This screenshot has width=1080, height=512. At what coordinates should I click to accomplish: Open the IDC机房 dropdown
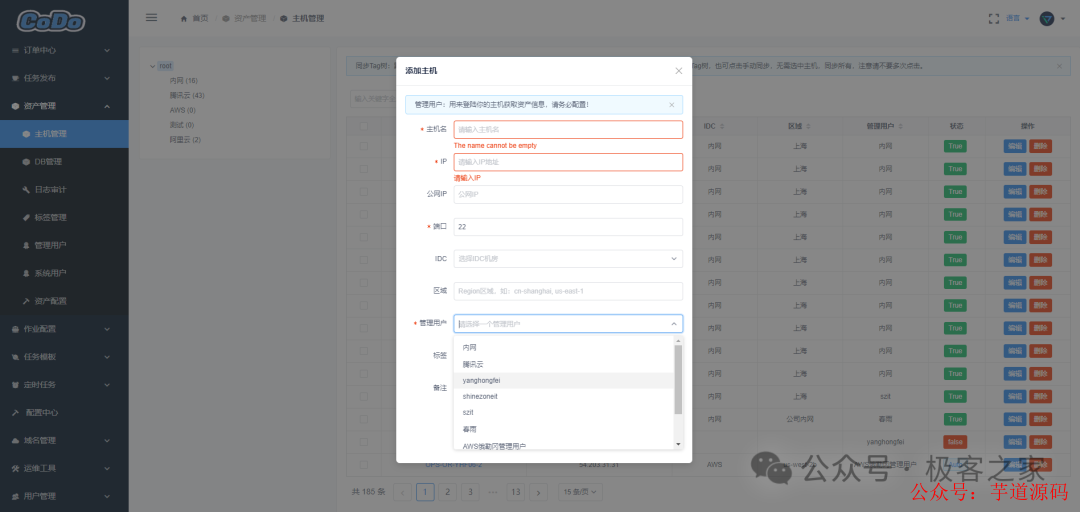(x=568, y=258)
